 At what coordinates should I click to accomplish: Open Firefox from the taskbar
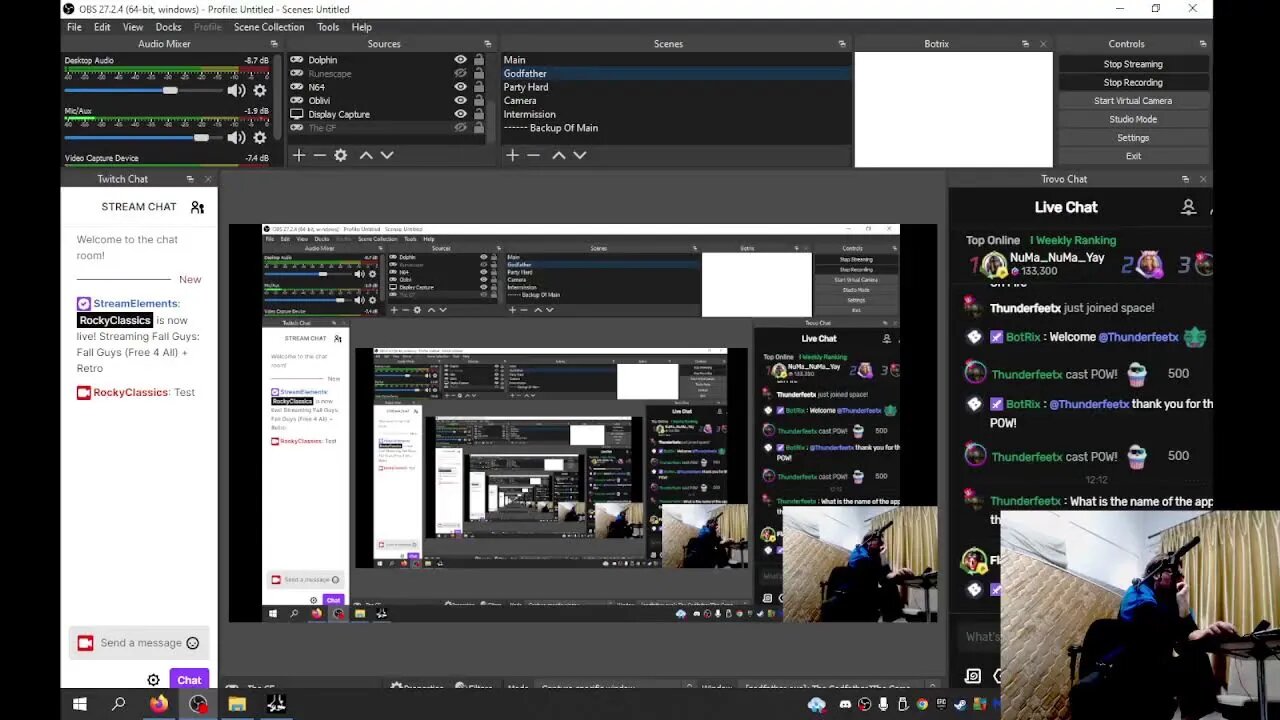158,704
